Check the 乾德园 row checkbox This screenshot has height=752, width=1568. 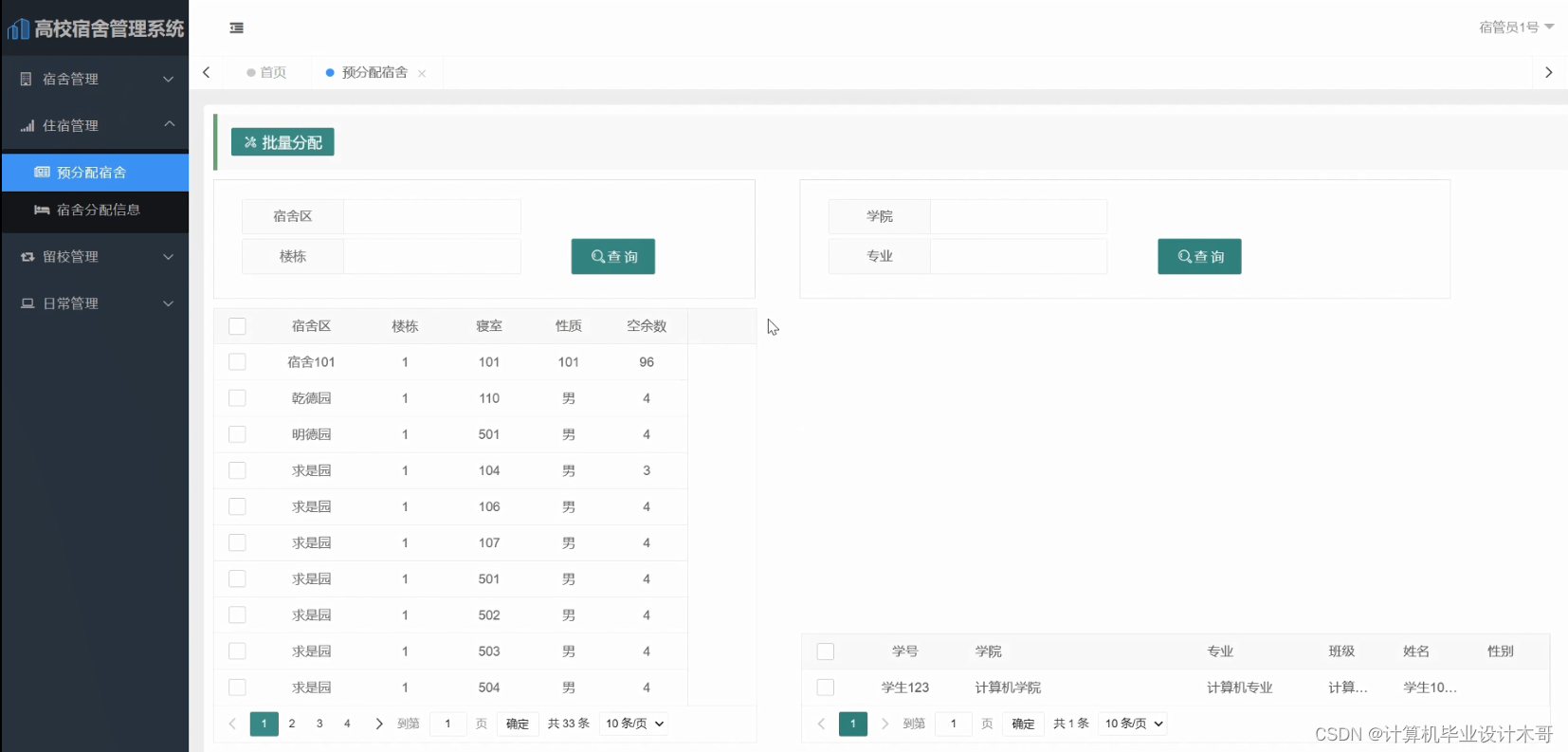237,398
